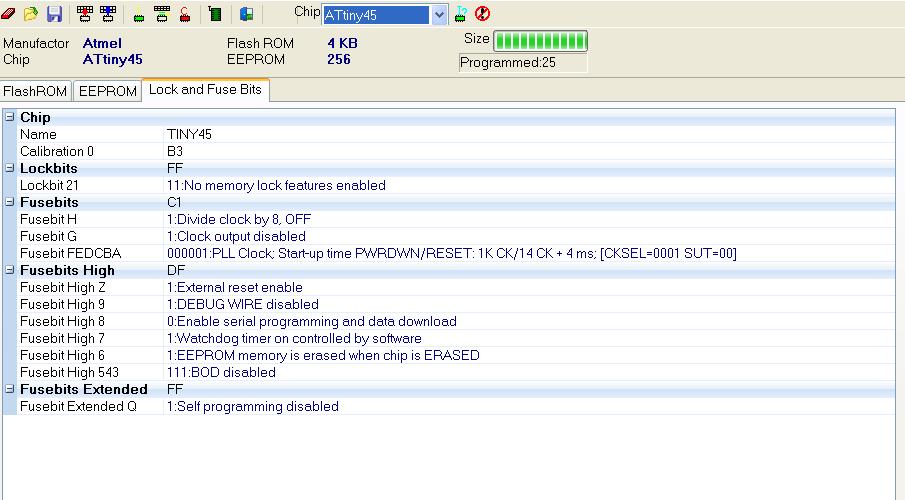Screen dimensions: 905x500
Task: Collapse the Chip section in the tree
Action: coord(10,117)
